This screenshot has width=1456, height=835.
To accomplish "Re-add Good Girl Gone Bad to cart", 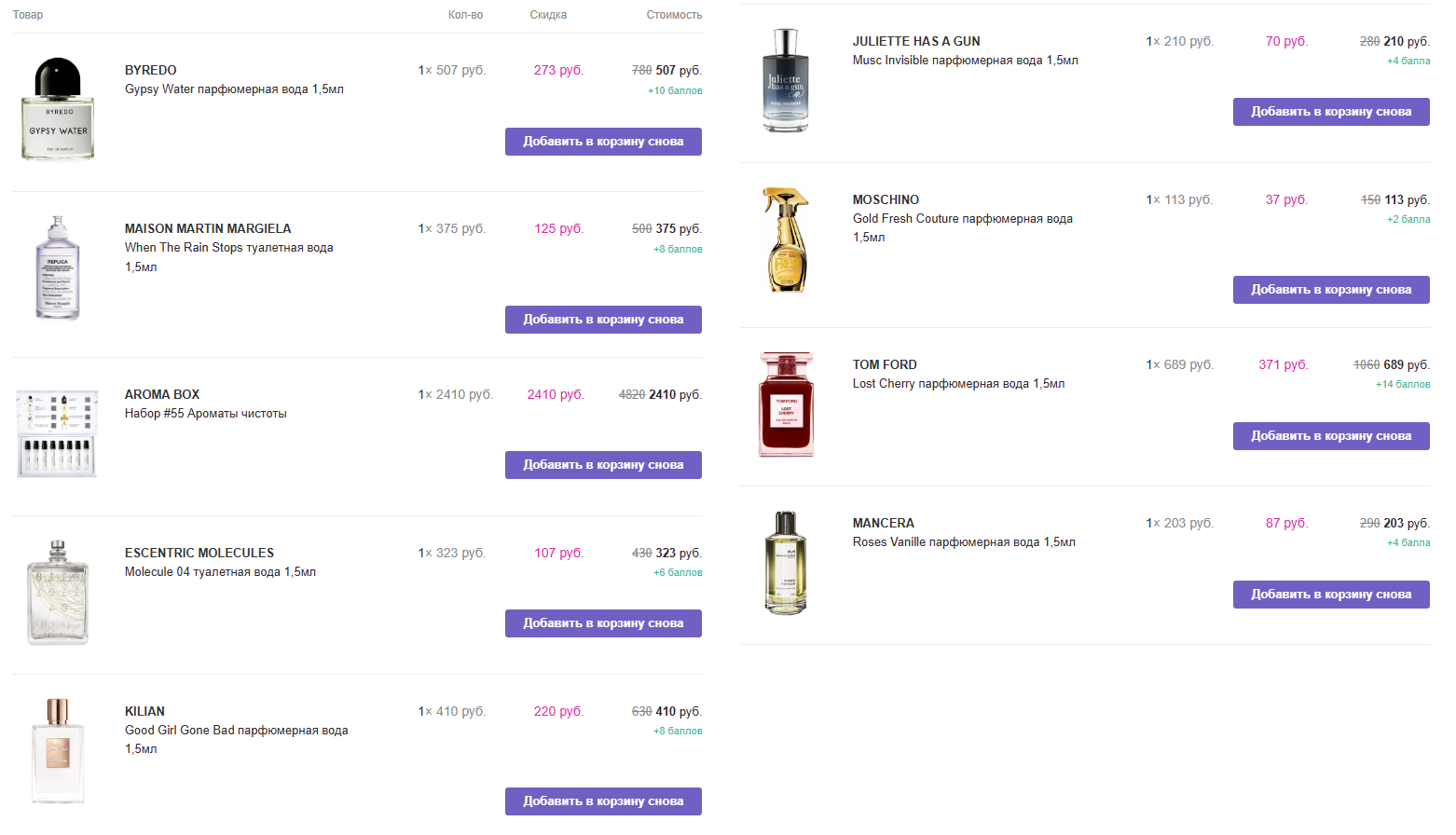I will (603, 801).
